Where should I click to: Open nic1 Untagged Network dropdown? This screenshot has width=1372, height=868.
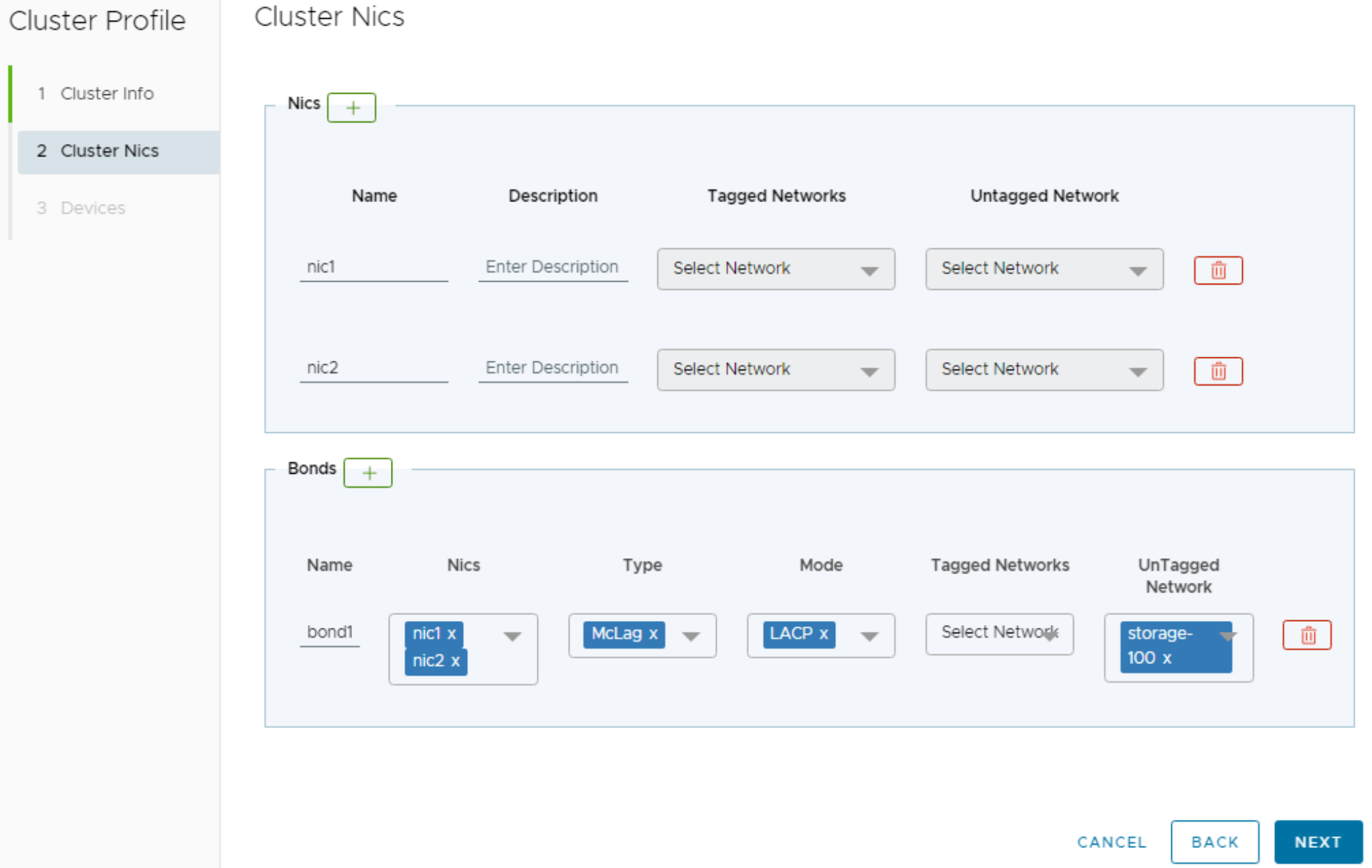[1044, 269]
